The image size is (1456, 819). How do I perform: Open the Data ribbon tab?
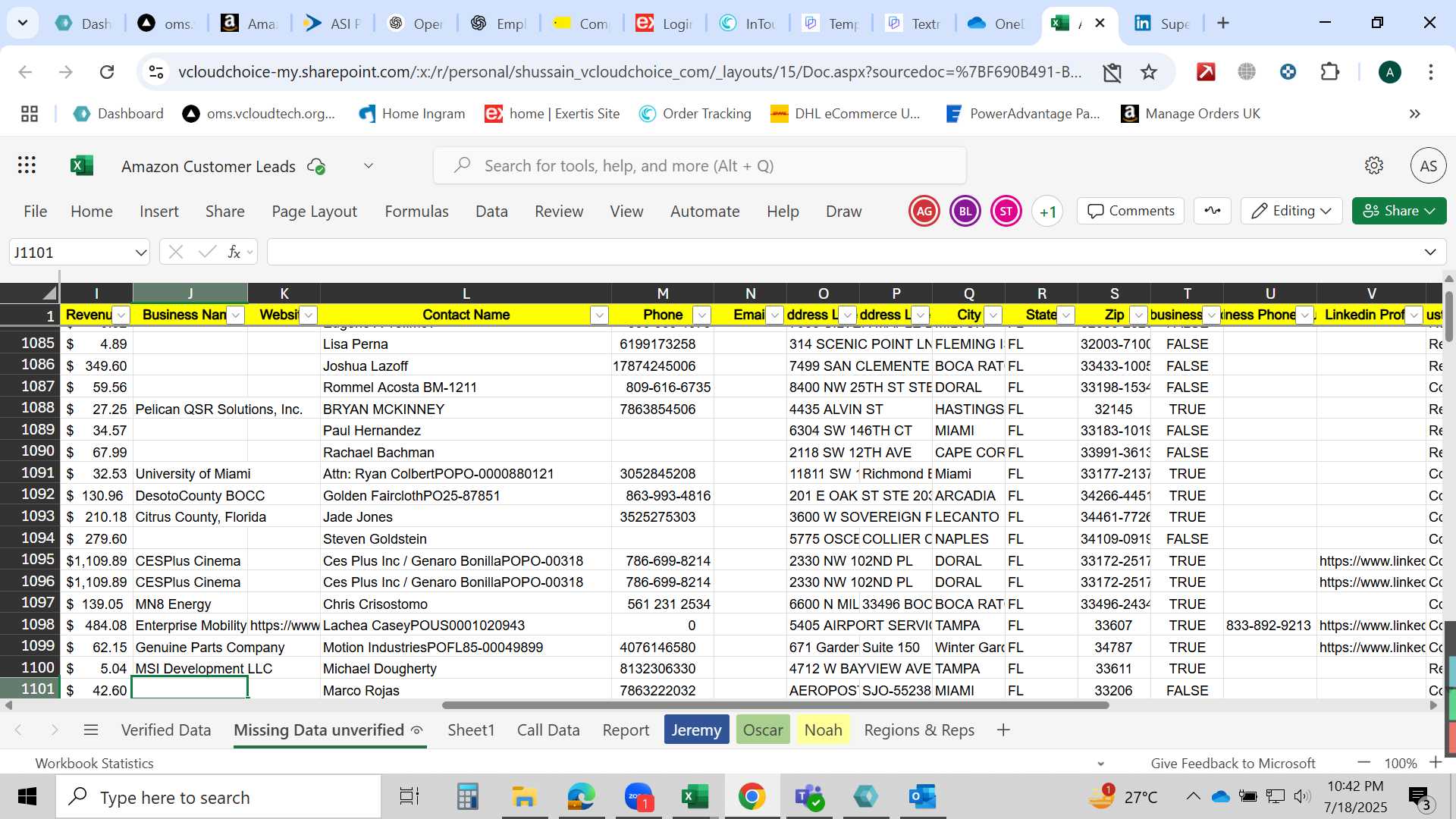(491, 212)
